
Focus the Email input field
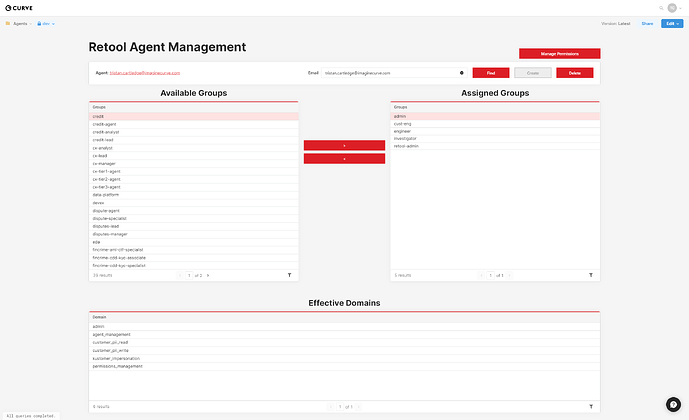[x=393, y=73]
